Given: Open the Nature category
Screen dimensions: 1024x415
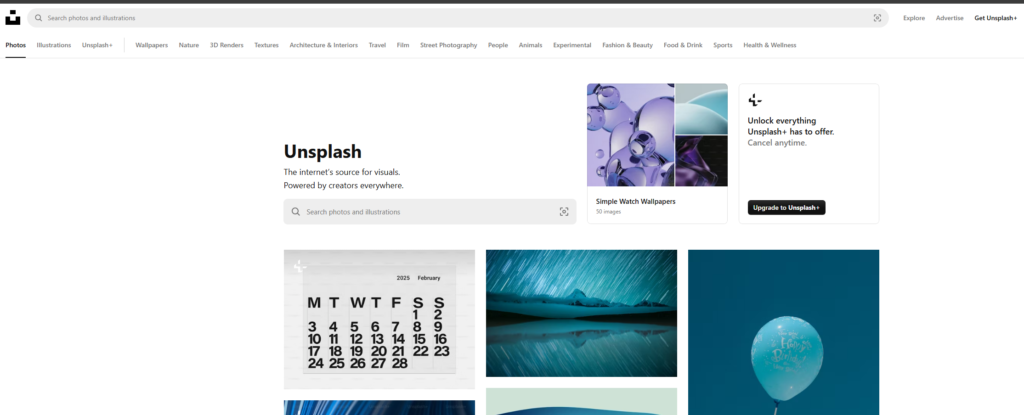Looking at the screenshot, I should pos(189,45).
